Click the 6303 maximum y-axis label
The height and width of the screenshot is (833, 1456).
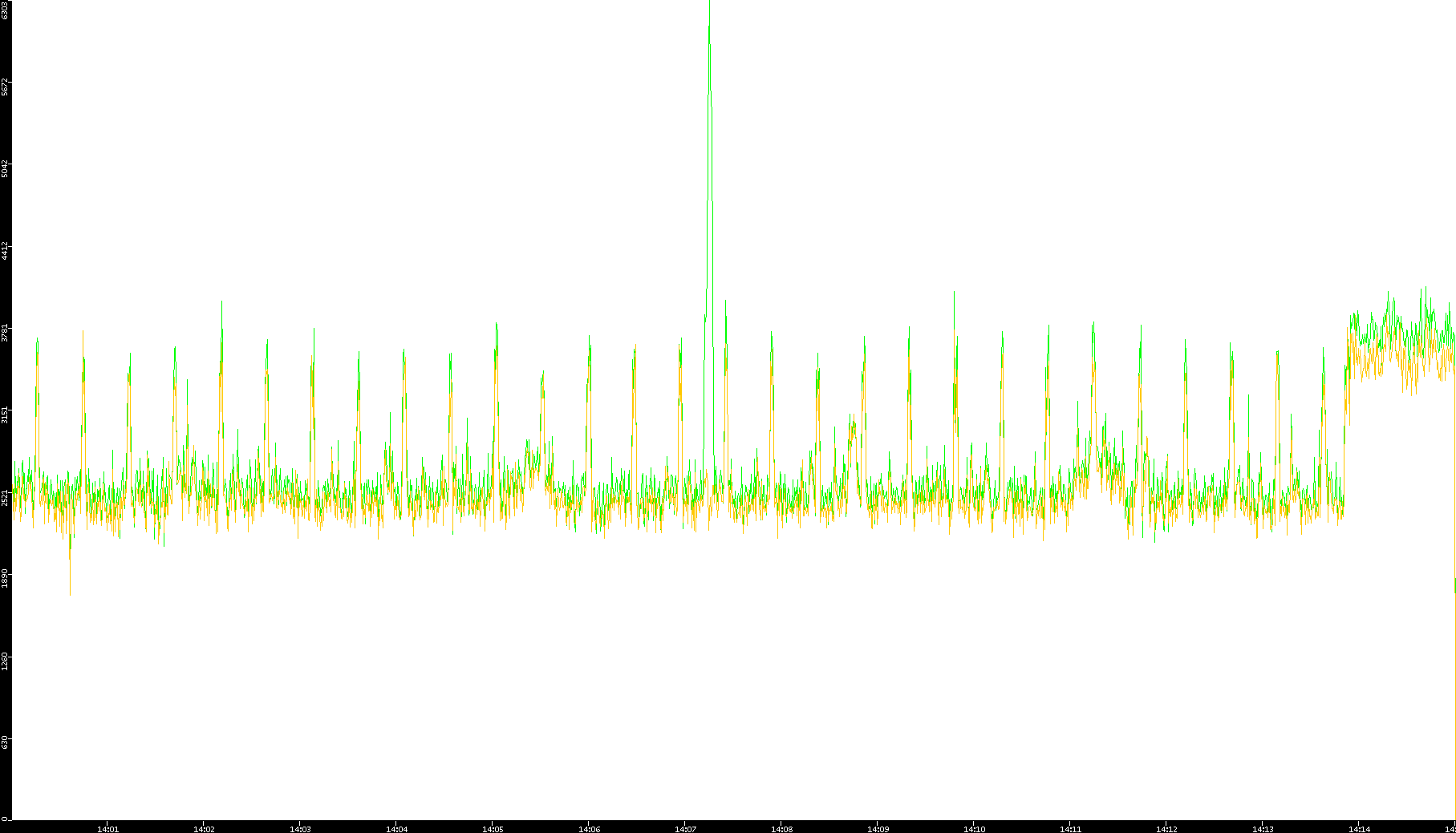5,10
